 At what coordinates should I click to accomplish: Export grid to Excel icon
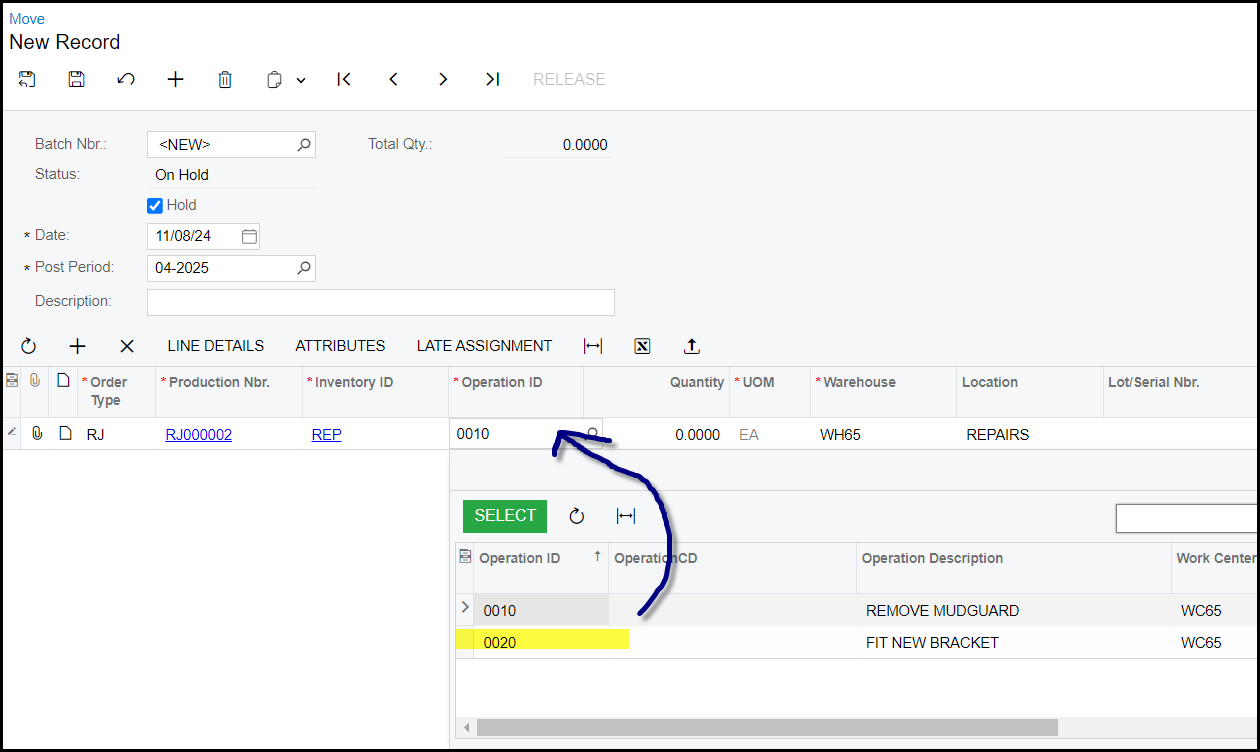tap(642, 346)
